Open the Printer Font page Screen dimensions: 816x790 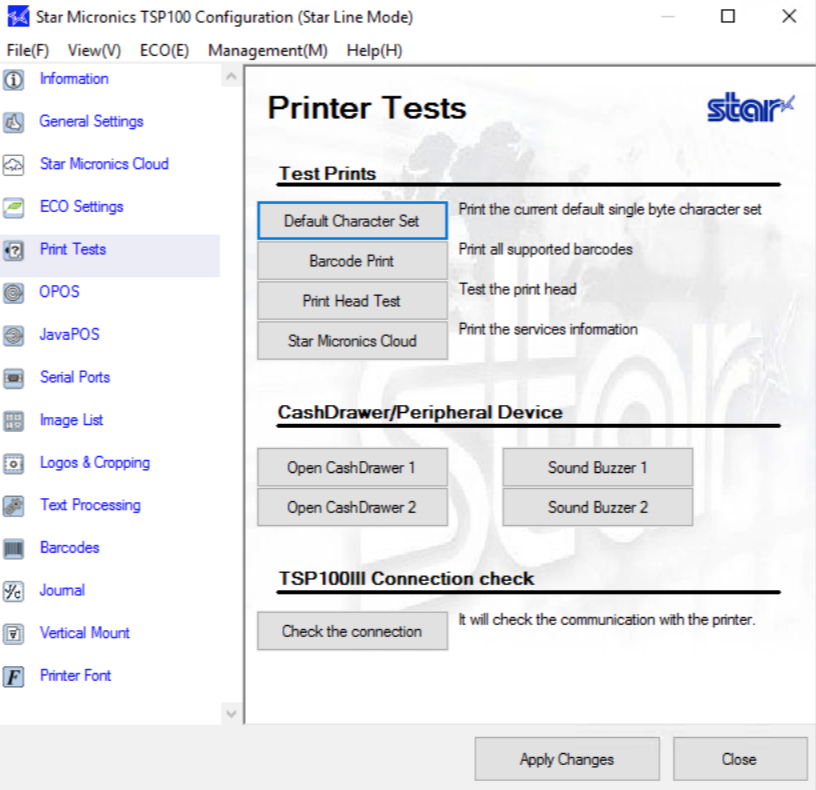coord(75,676)
